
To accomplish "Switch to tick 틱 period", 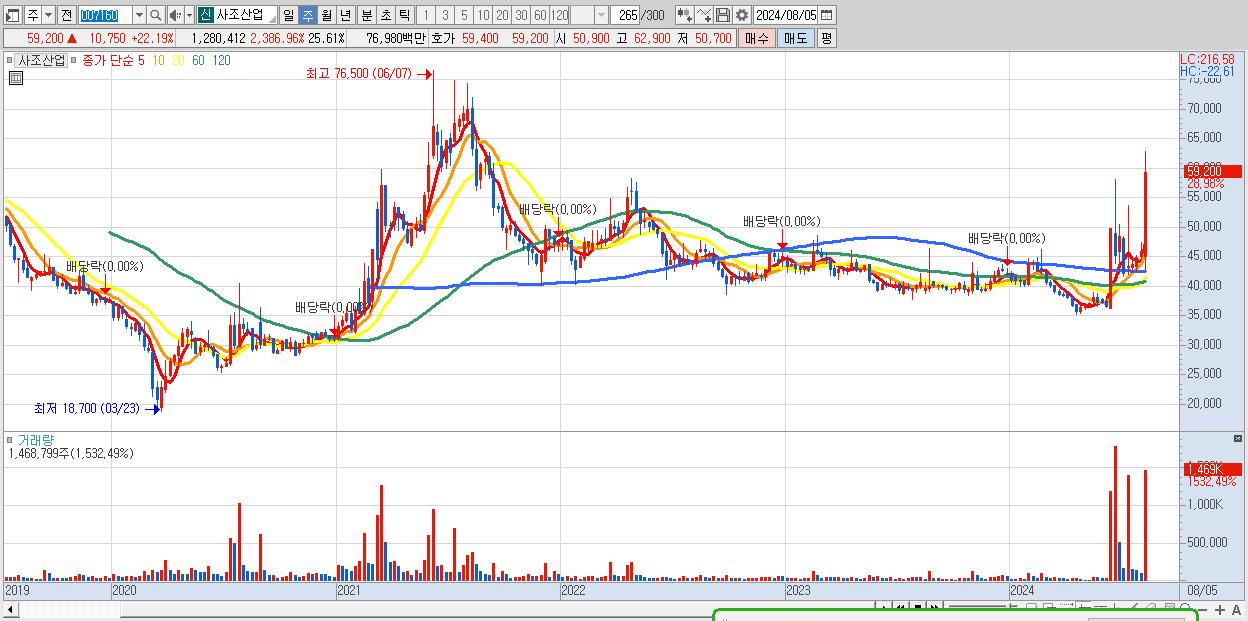I will tap(404, 15).
